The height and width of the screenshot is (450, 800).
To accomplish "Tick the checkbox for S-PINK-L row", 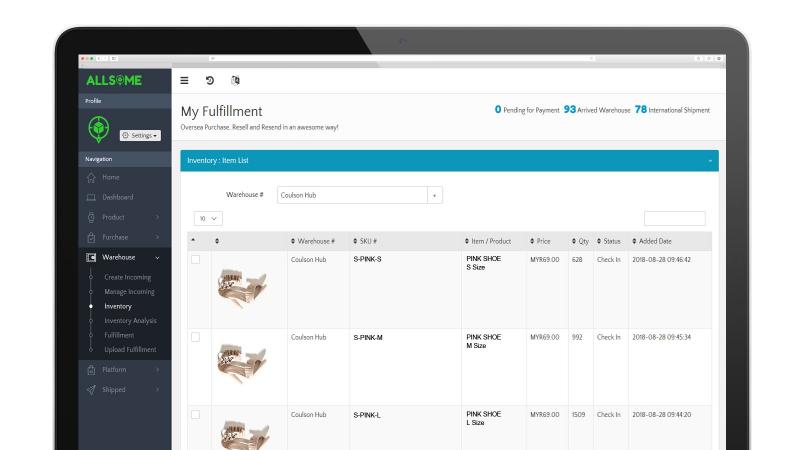I will 195,415.
